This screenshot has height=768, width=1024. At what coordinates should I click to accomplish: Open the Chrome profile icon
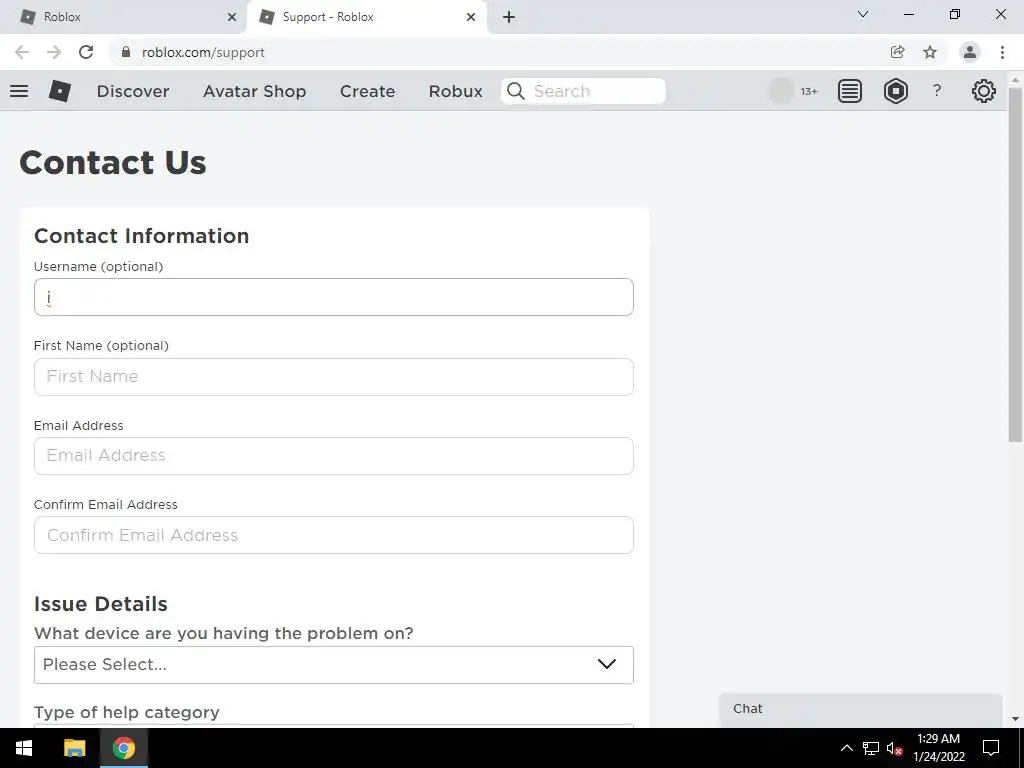(x=970, y=52)
